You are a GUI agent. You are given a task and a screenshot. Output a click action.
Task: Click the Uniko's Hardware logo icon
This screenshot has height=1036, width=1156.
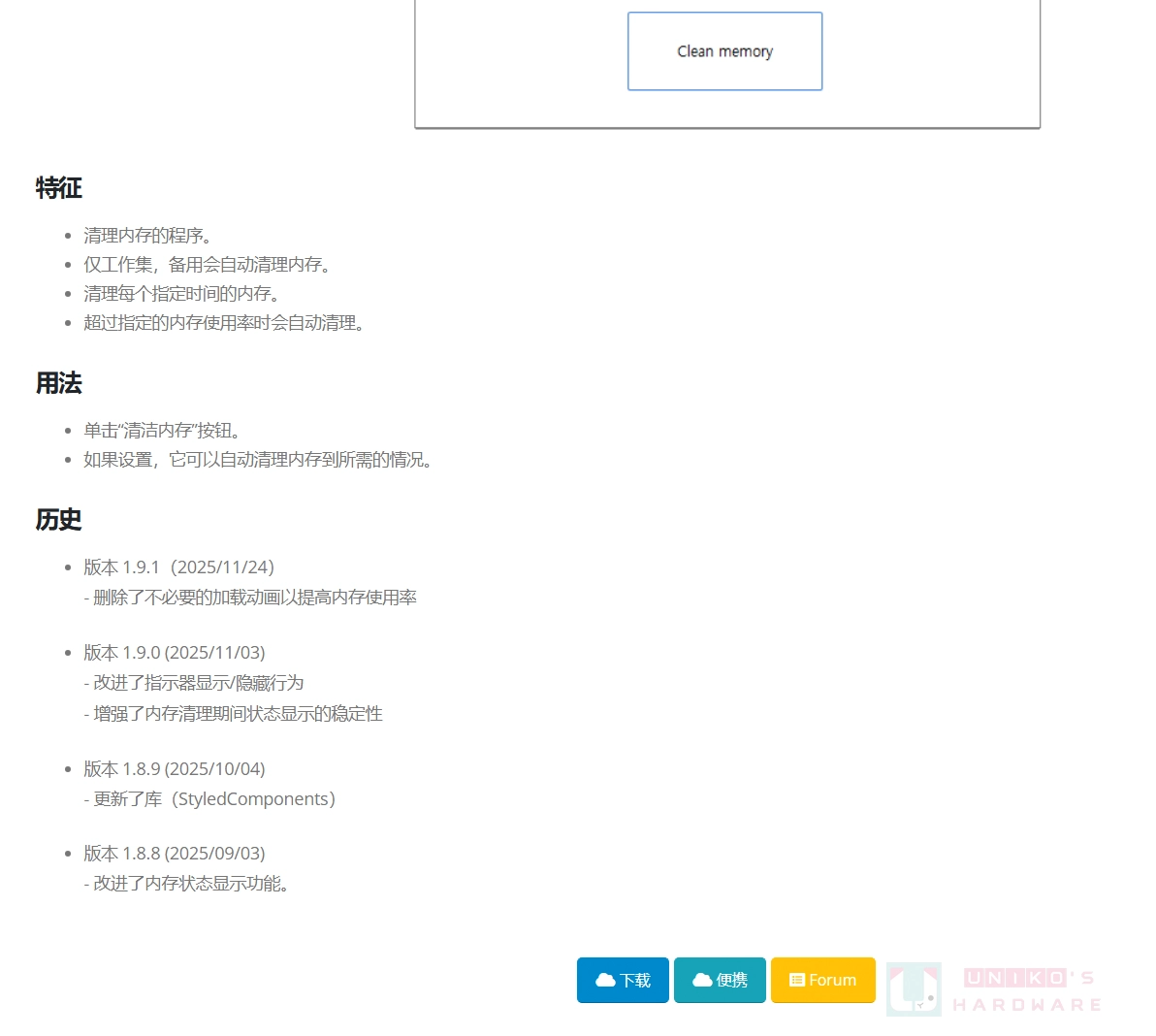click(x=915, y=988)
